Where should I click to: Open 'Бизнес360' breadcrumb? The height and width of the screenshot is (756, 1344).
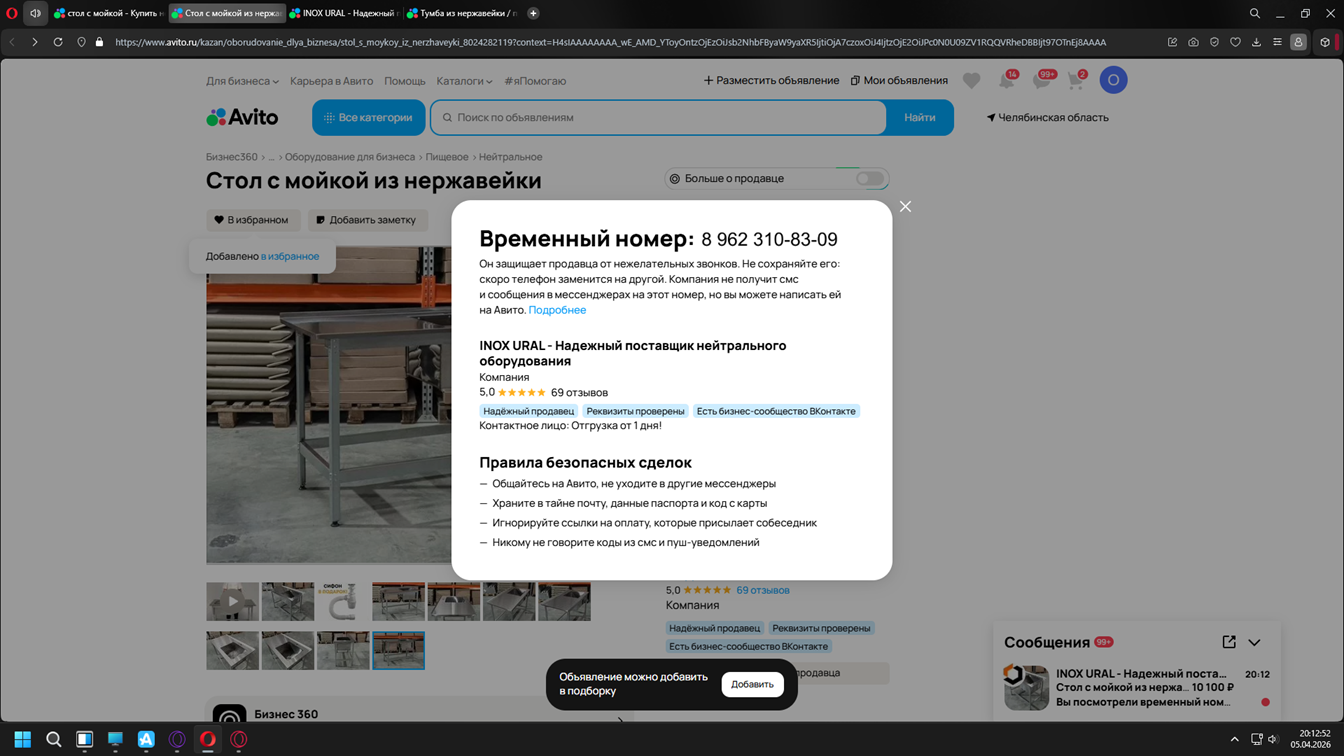tap(232, 157)
